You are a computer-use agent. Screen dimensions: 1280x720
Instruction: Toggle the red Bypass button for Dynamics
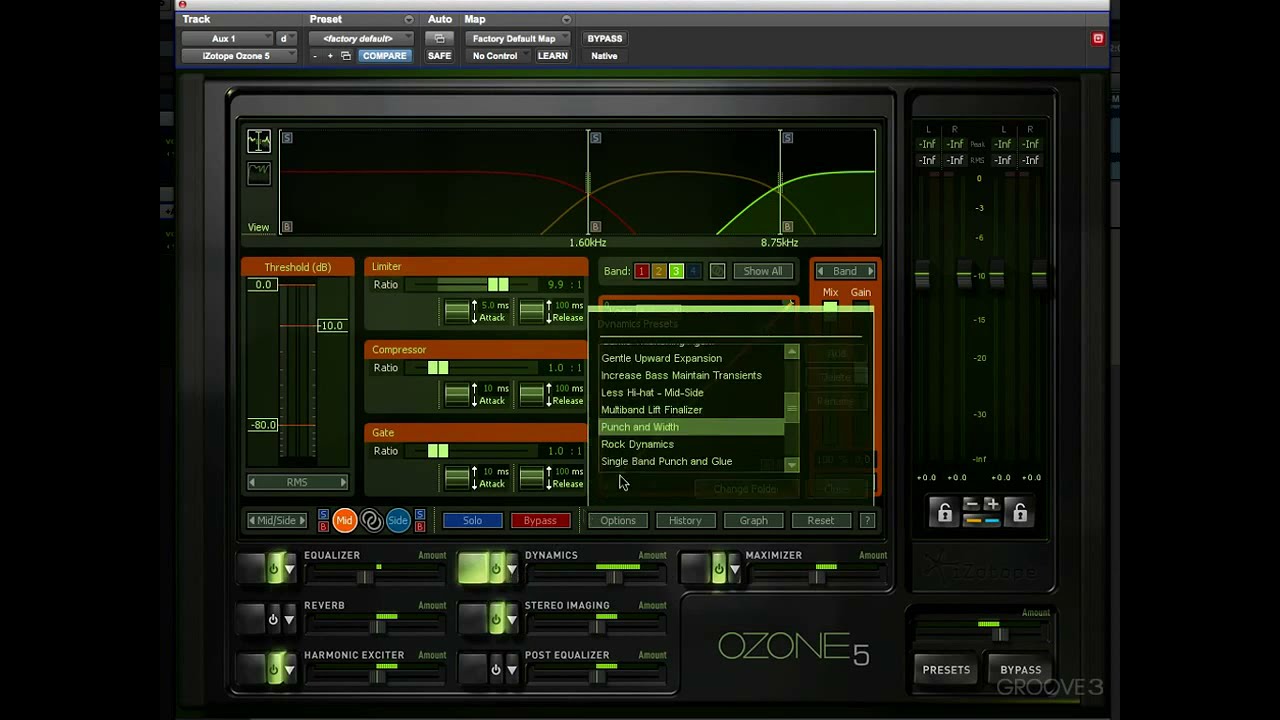pos(540,520)
